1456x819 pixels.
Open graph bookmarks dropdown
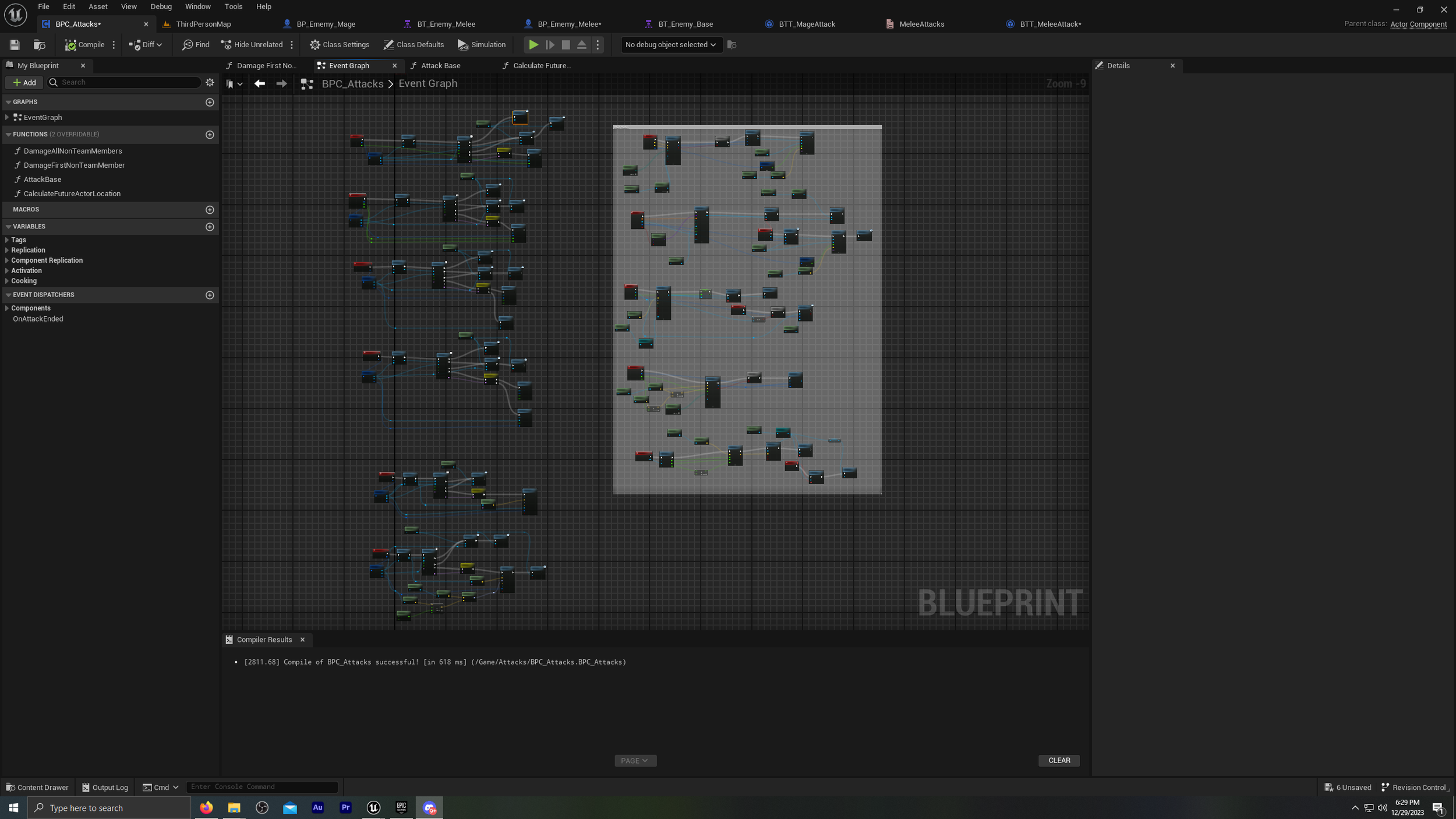[x=234, y=84]
